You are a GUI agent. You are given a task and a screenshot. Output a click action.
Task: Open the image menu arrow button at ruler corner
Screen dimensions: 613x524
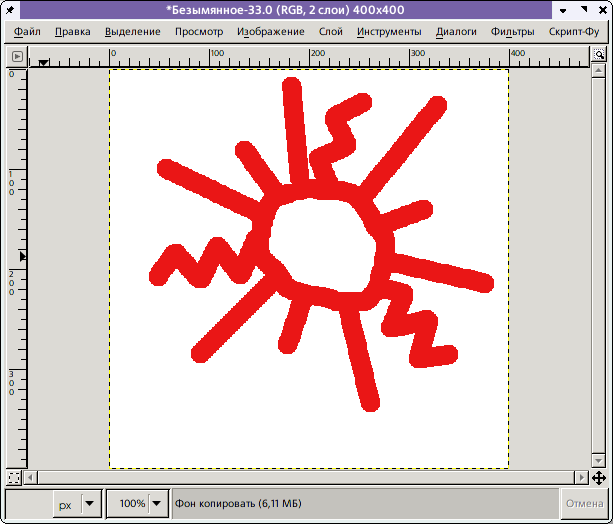pyautogui.click(x=17, y=55)
